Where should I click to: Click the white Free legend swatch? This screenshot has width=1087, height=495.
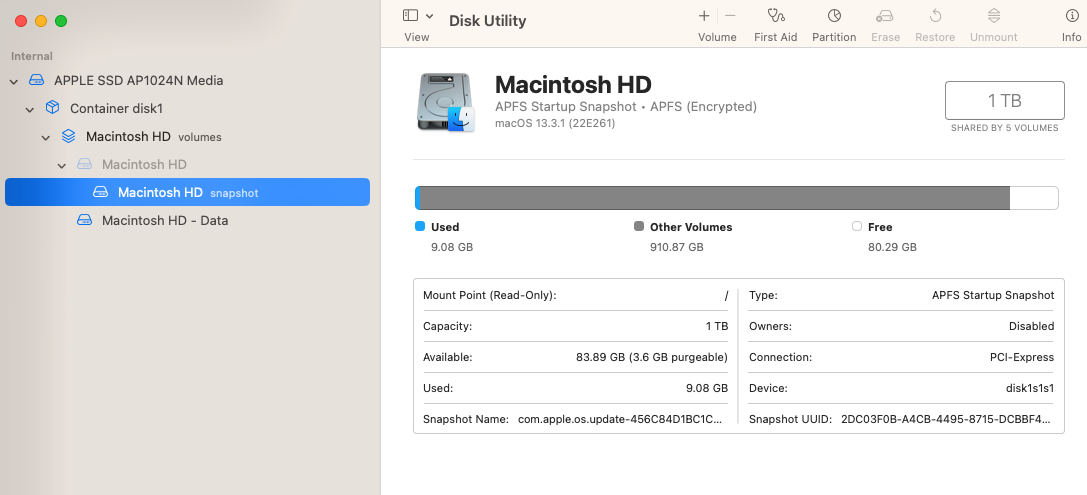pyautogui.click(x=857, y=226)
